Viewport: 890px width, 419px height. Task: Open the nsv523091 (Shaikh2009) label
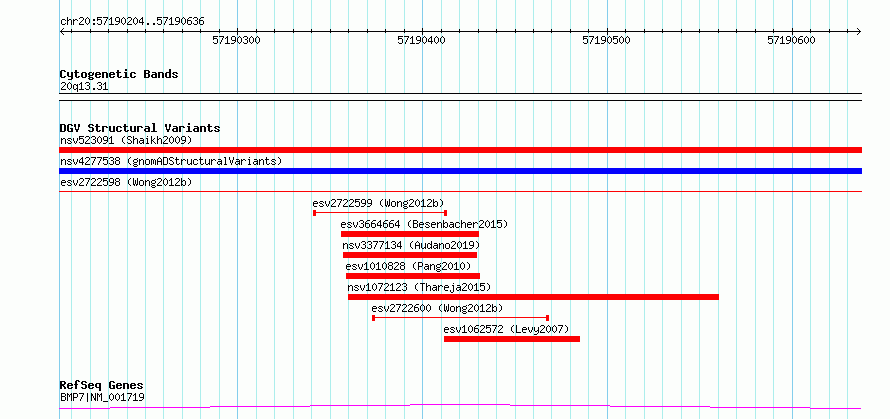pos(126,140)
